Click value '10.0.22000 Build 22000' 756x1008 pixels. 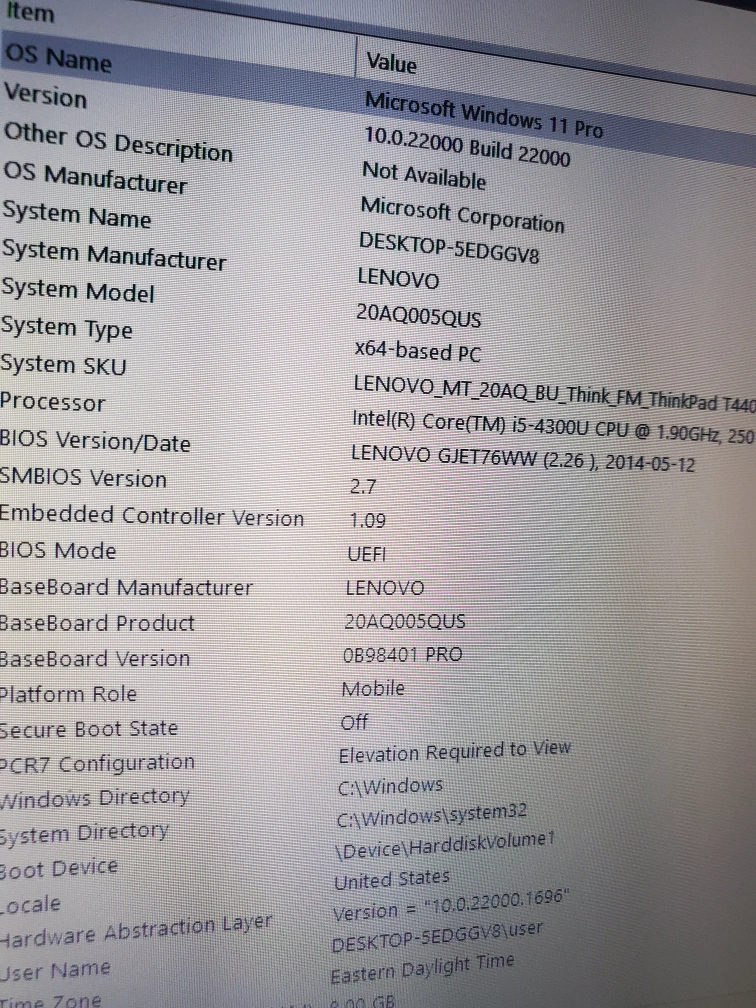point(467,146)
